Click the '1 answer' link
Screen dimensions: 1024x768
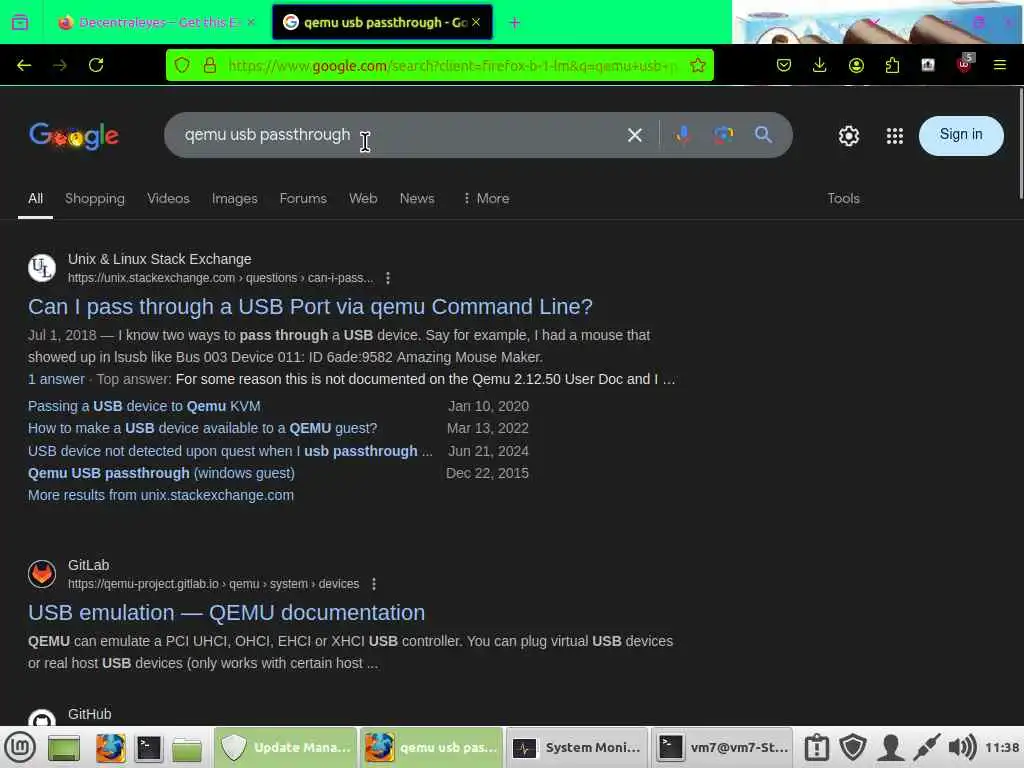pyautogui.click(x=56, y=379)
